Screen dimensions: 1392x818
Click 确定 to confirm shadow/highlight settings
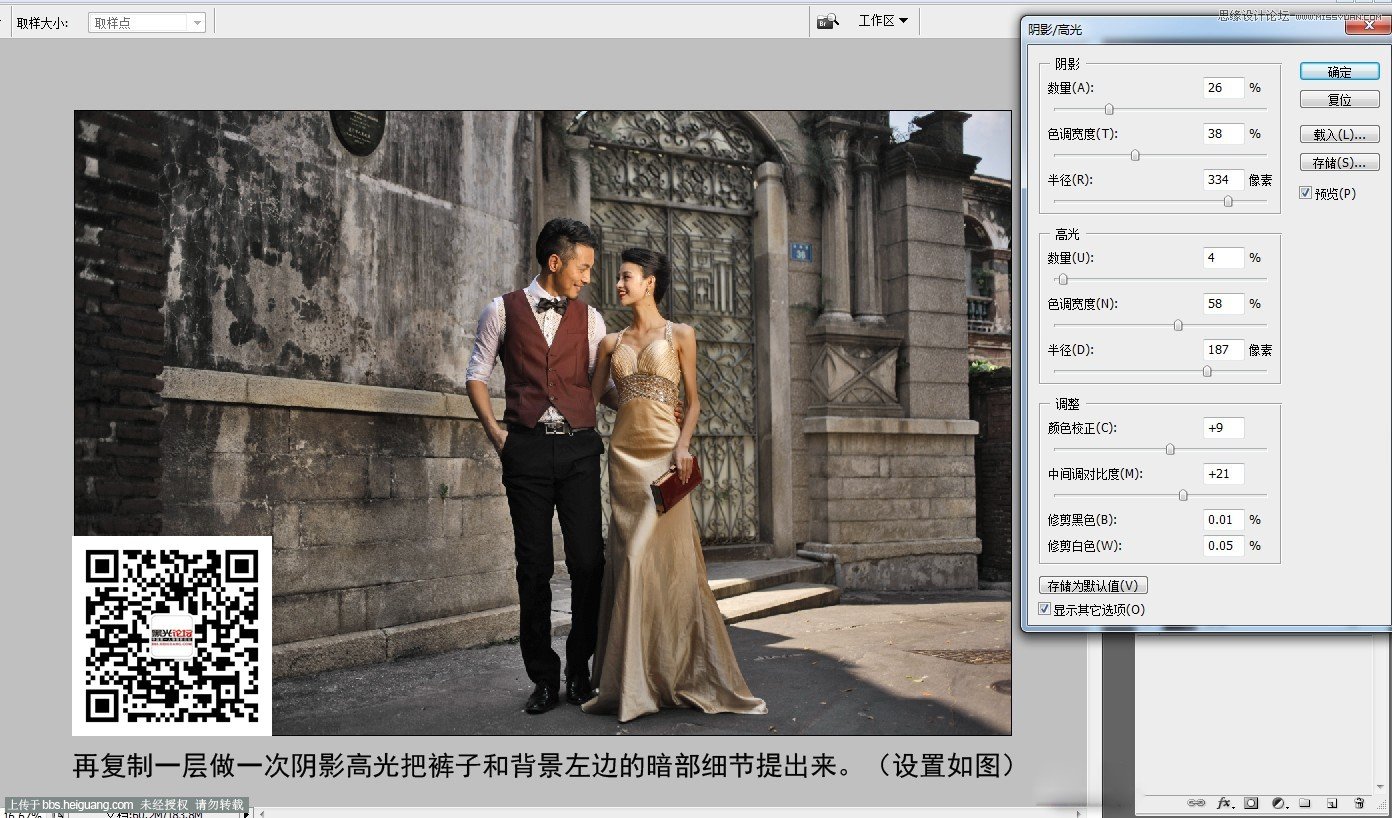click(1339, 72)
